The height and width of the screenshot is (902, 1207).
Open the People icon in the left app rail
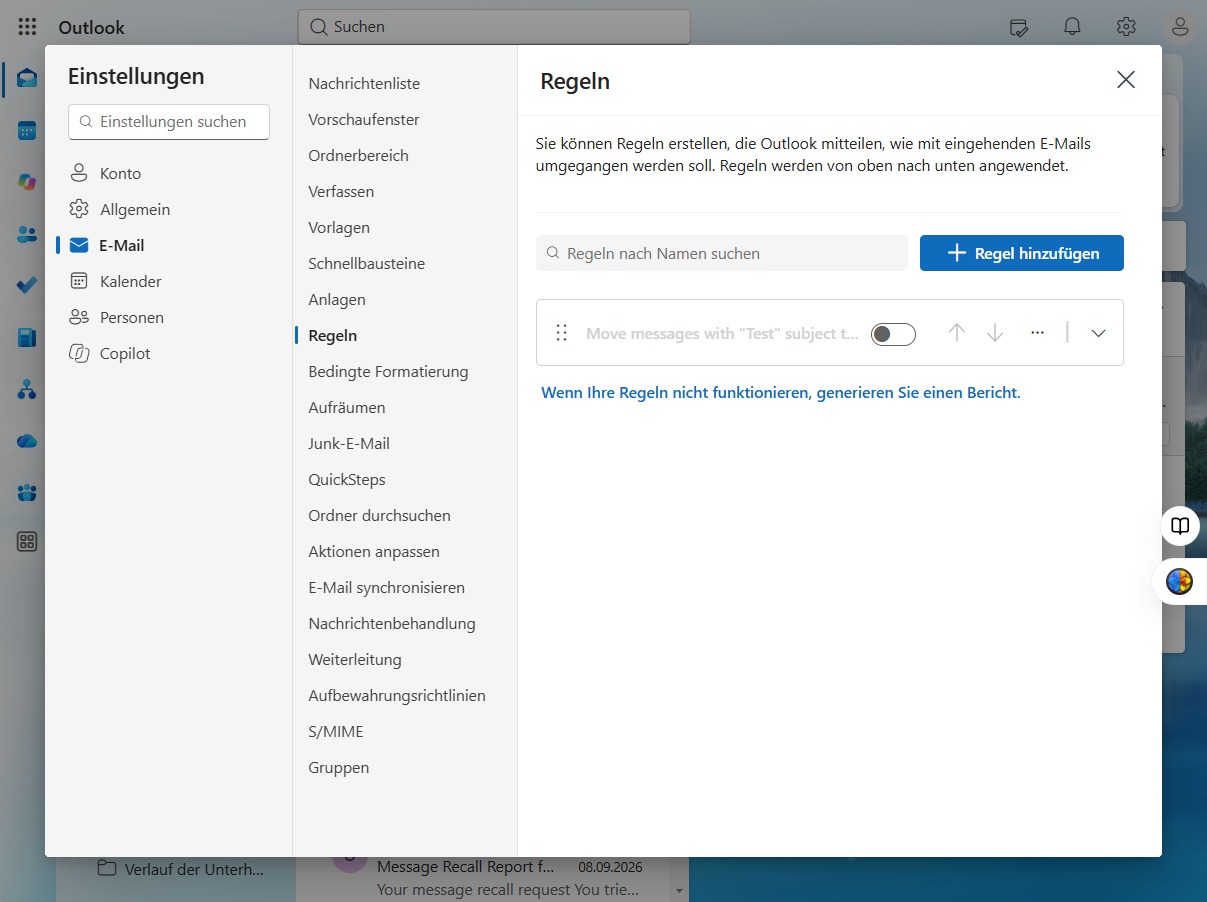point(27,234)
